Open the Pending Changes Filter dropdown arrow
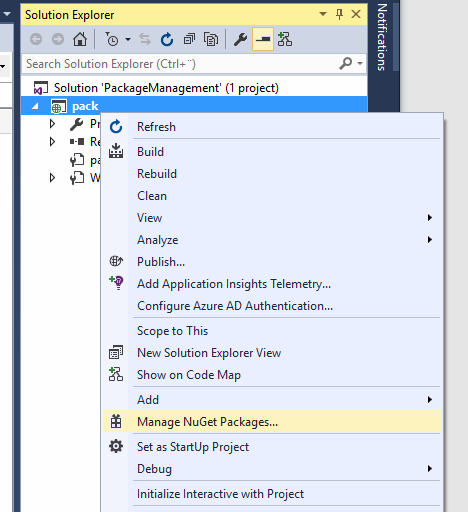 [128, 39]
